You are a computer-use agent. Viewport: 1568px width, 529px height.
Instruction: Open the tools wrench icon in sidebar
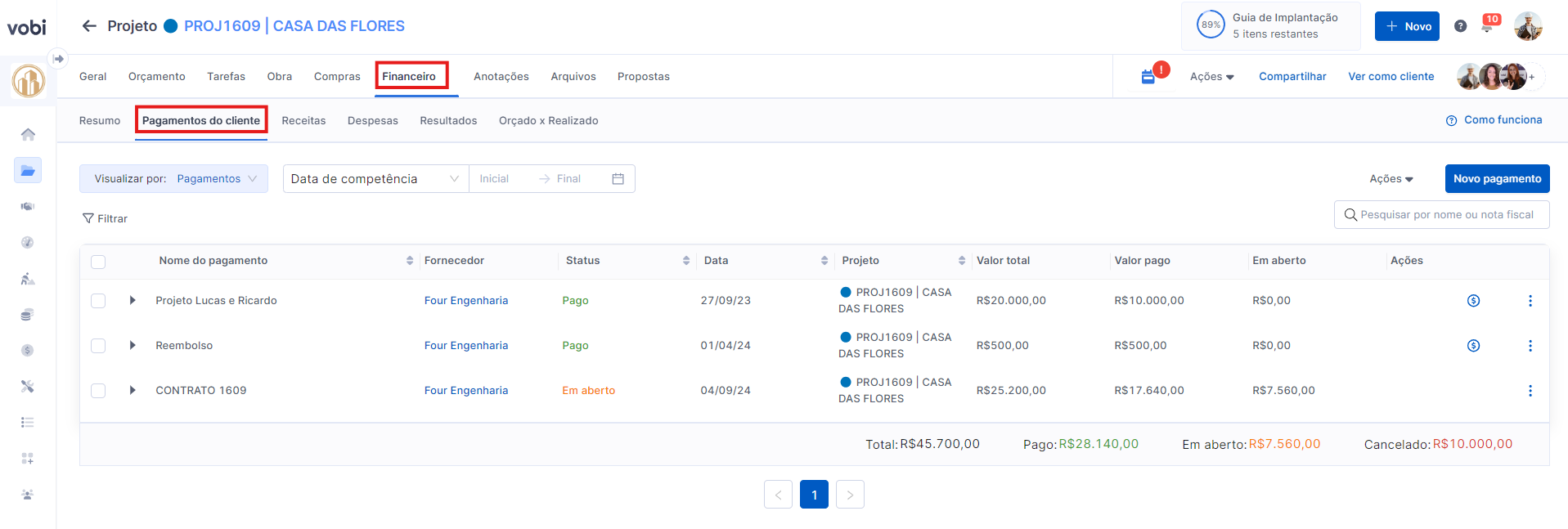28,387
